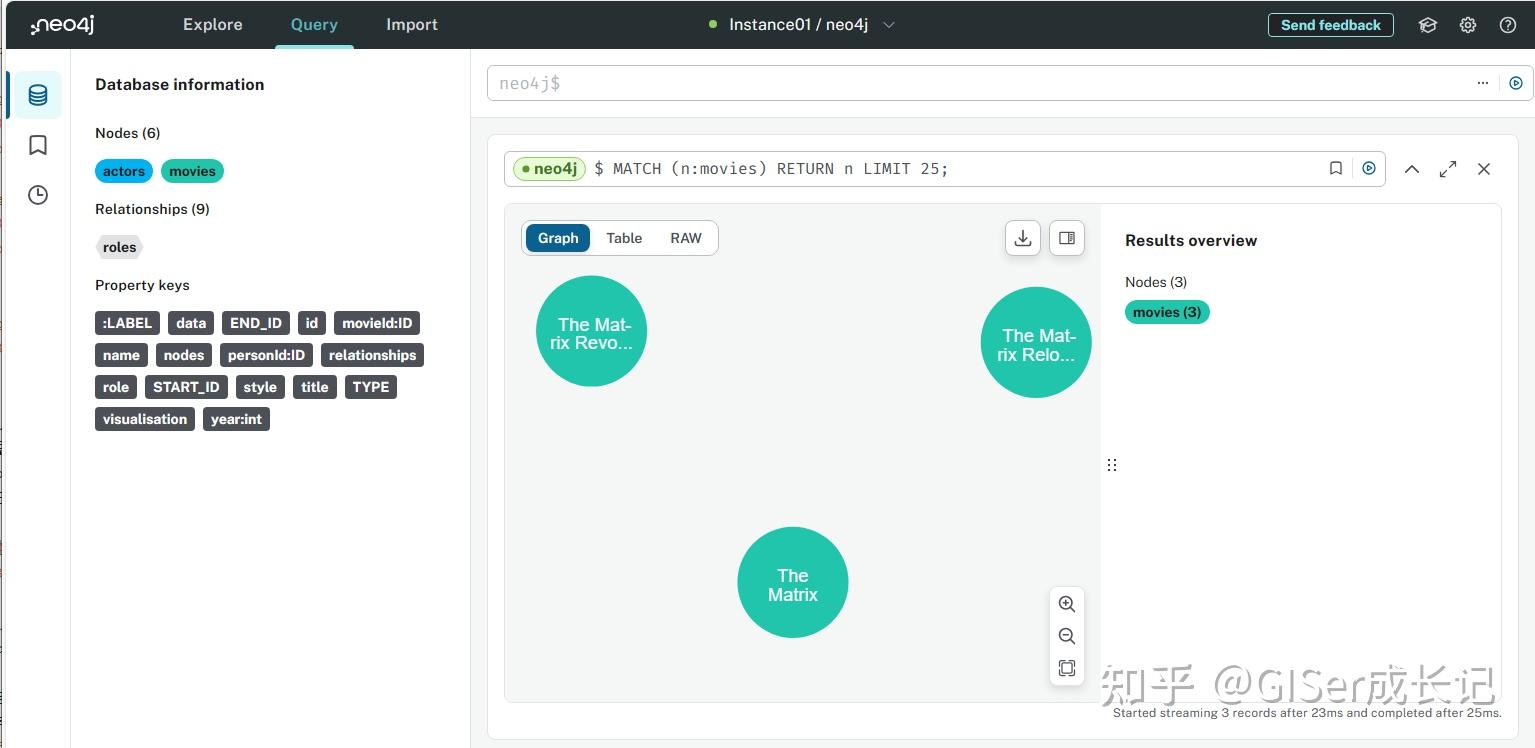Open Neo4j settings with the gear icon
The height and width of the screenshot is (748, 1535).
(x=1467, y=24)
